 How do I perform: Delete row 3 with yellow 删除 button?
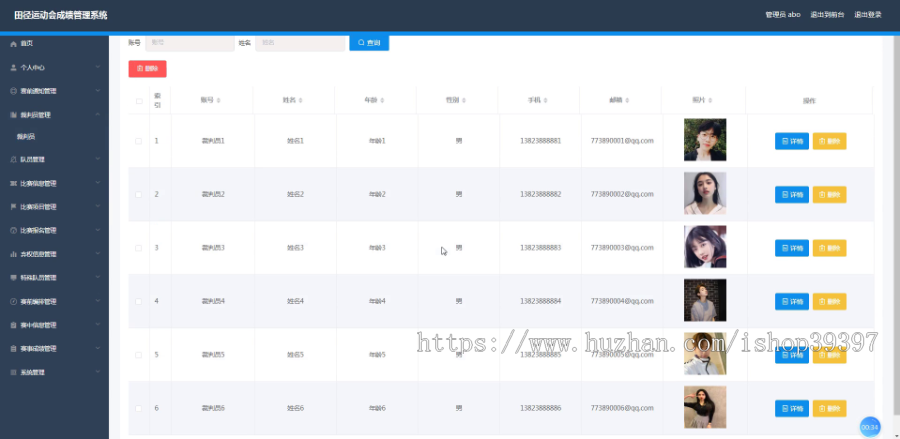(x=829, y=248)
